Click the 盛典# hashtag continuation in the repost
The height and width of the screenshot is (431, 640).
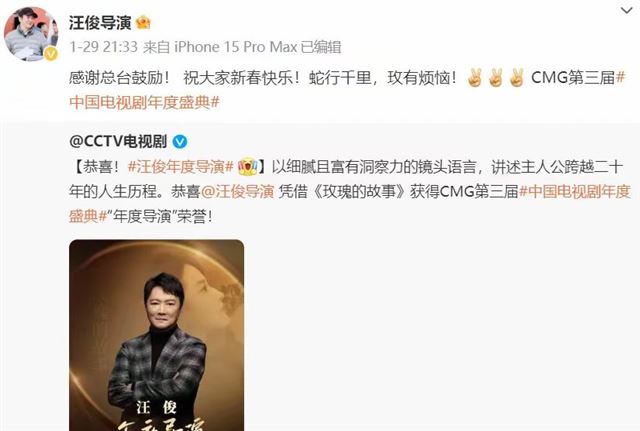point(88,216)
